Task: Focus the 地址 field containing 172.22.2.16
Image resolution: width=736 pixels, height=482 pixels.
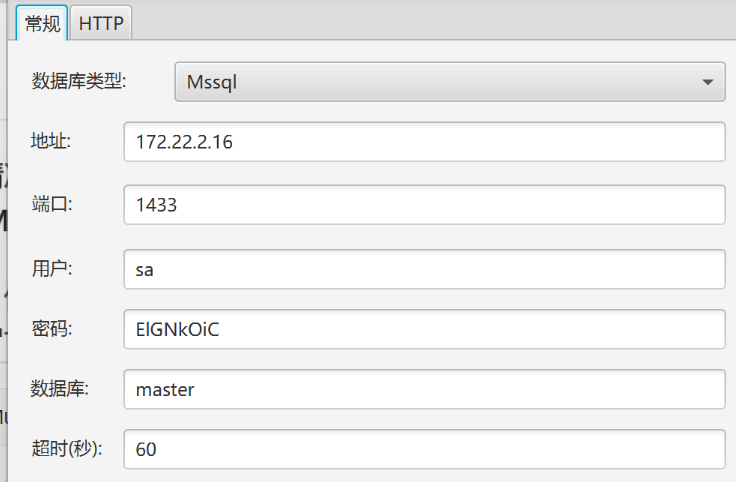Action: pyautogui.click(x=424, y=142)
